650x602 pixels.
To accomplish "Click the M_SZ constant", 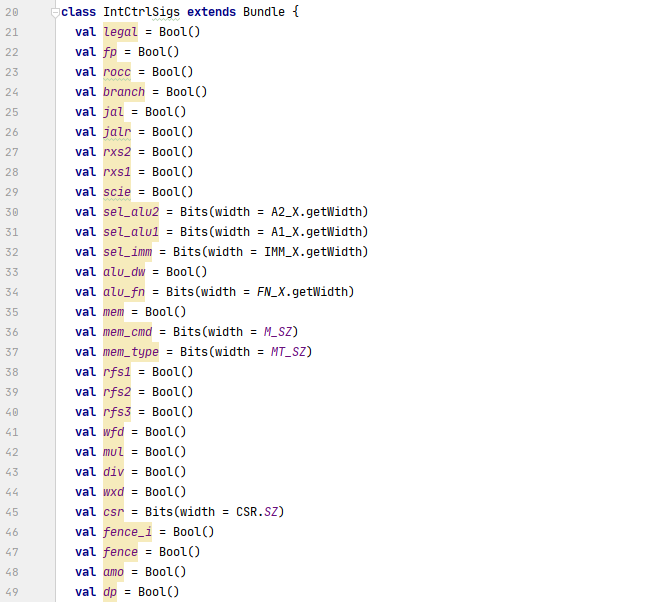I will coord(278,332).
